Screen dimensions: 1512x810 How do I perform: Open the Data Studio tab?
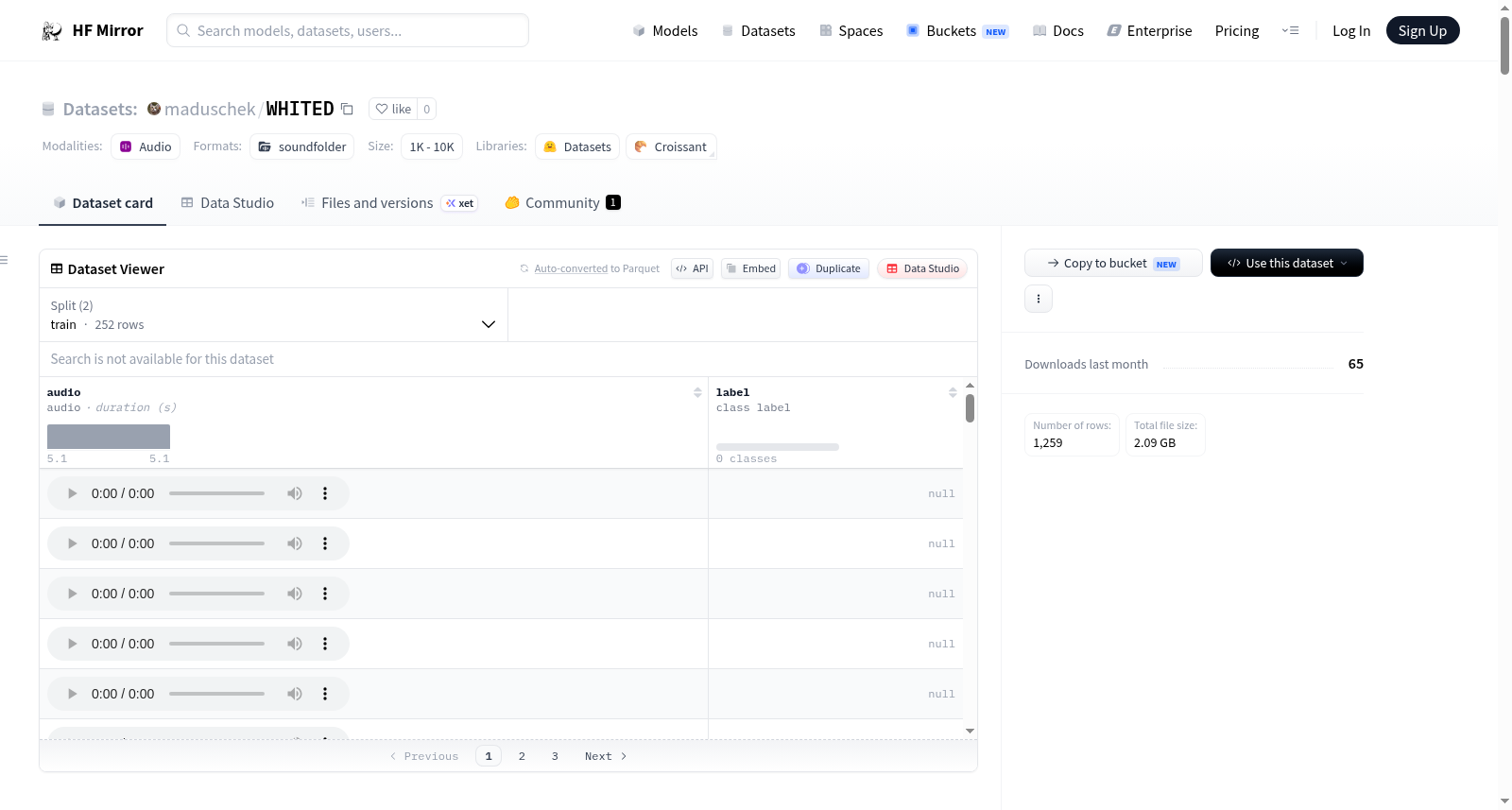pyautogui.click(x=228, y=203)
